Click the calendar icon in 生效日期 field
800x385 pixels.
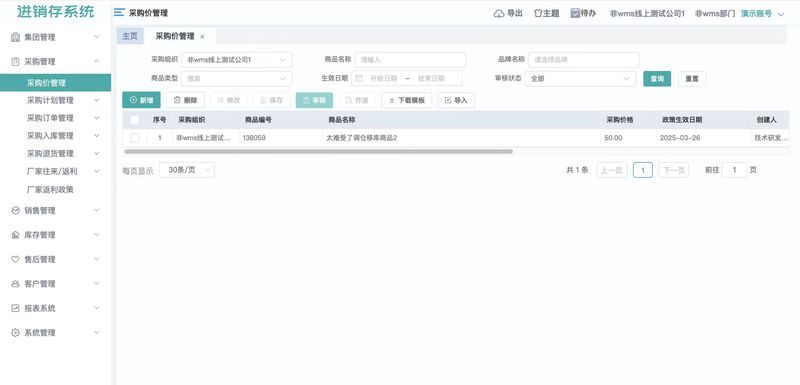click(359, 79)
